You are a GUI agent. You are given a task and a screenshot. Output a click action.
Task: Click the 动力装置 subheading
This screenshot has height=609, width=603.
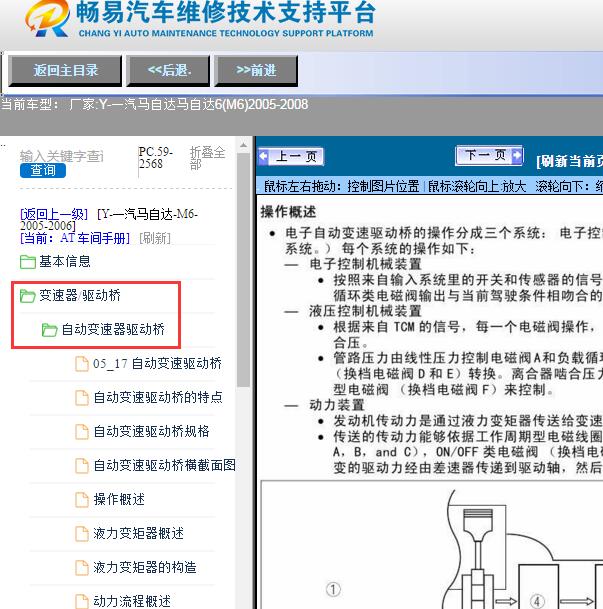[x=337, y=405]
